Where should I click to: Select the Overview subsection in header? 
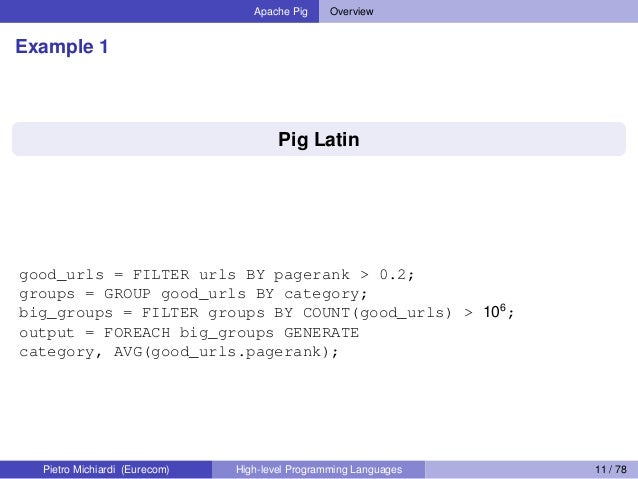coord(351,11)
